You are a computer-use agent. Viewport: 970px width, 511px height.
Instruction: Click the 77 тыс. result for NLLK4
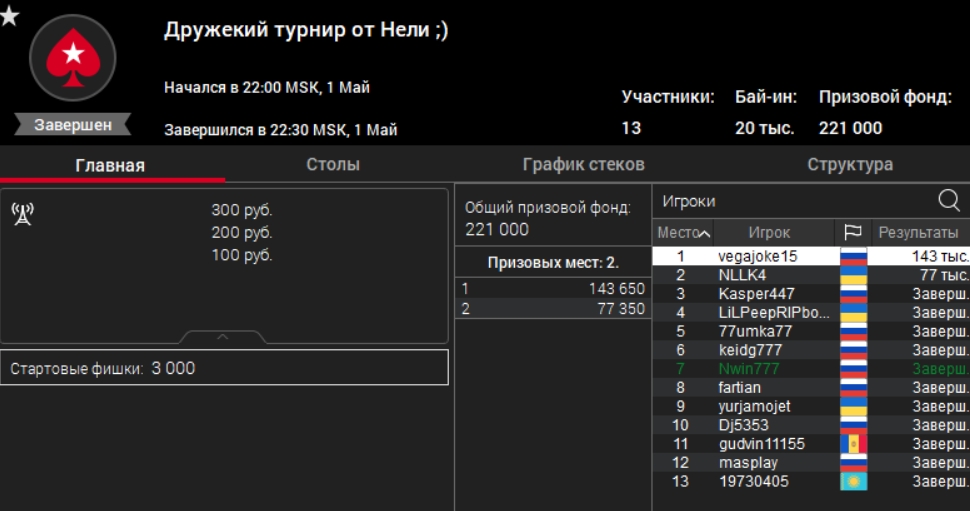[x=944, y=275]
